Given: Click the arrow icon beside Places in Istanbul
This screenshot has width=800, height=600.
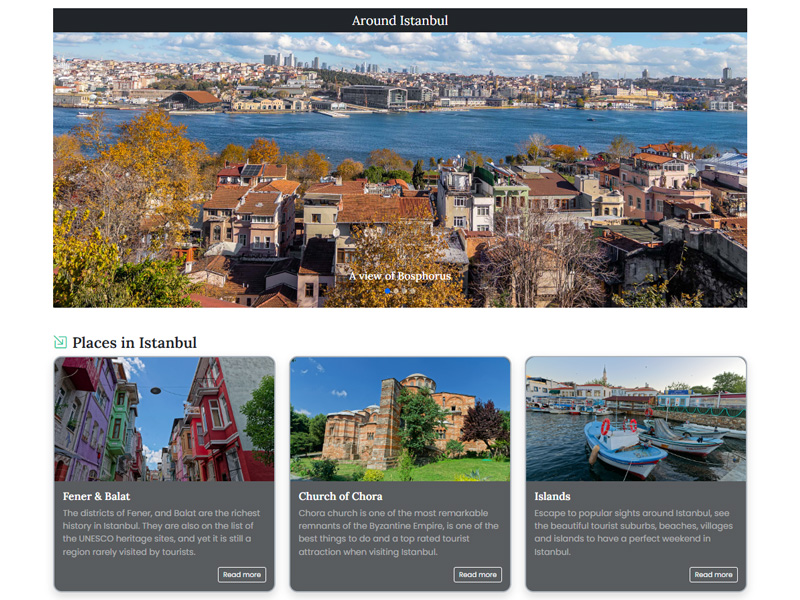Looking at the screenshot, I should tap(60, 342).
